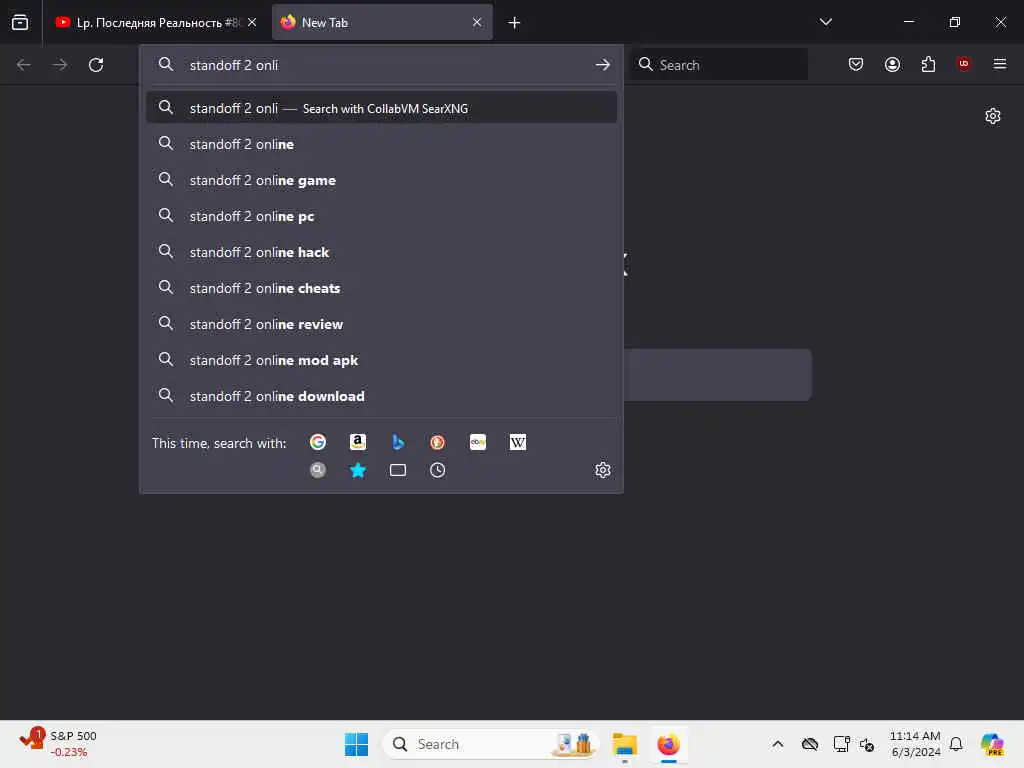The height and width of the screenshot is (768, 1024).
Task: Personalize New Tab page gear icon
Action: pos(993,116)
